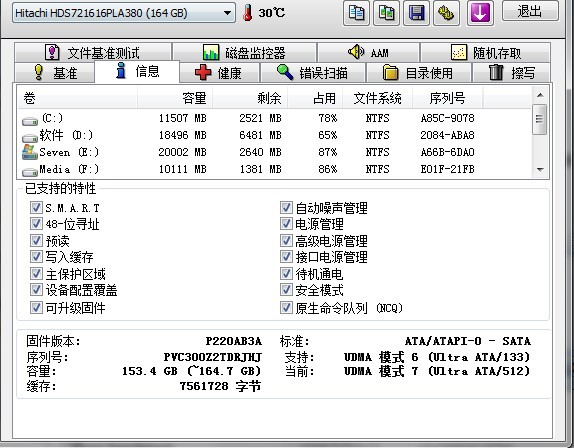Toggle the 写入缓存 checkbox

(36, 257)
